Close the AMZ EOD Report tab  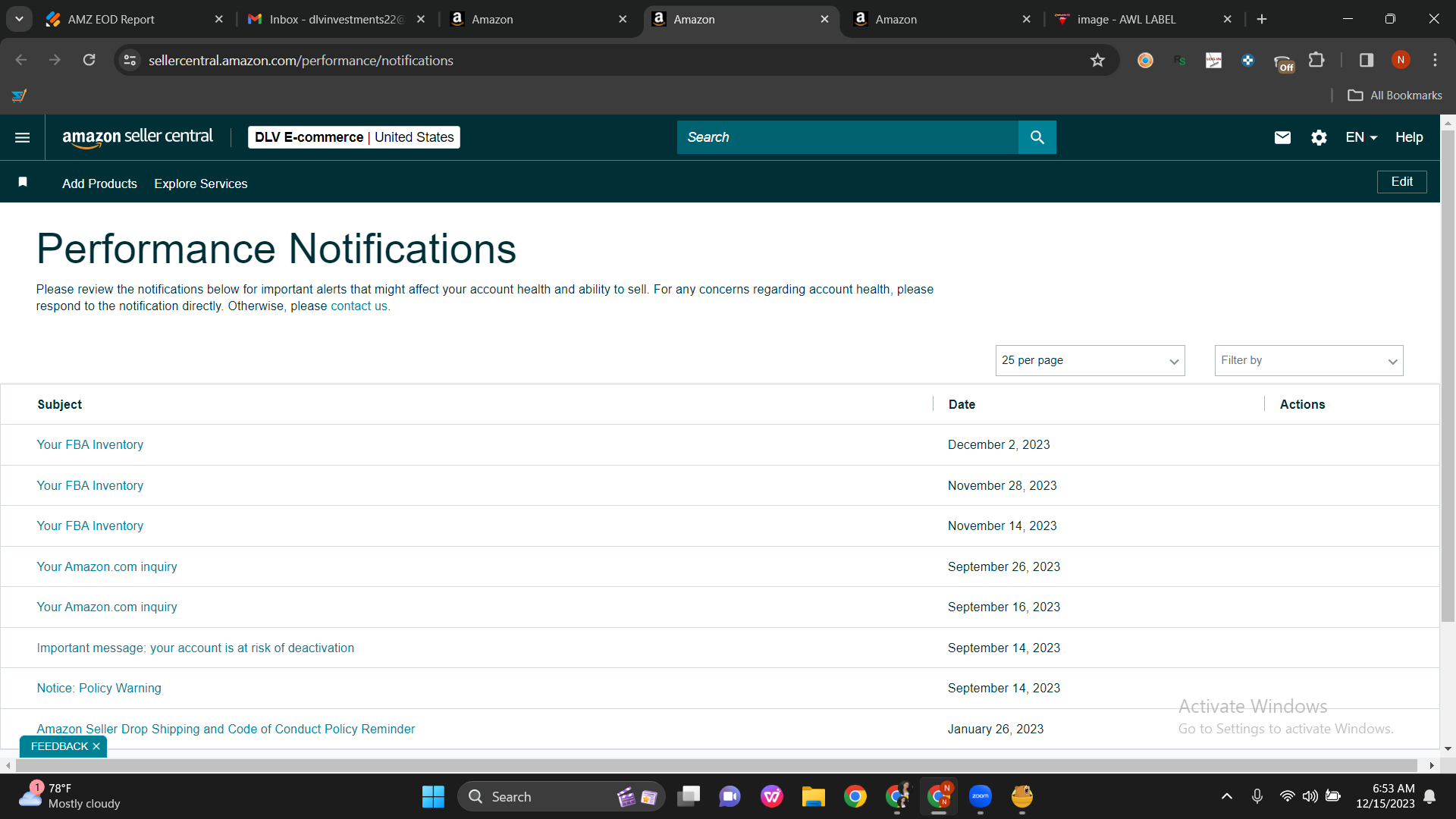coord(219,19)
